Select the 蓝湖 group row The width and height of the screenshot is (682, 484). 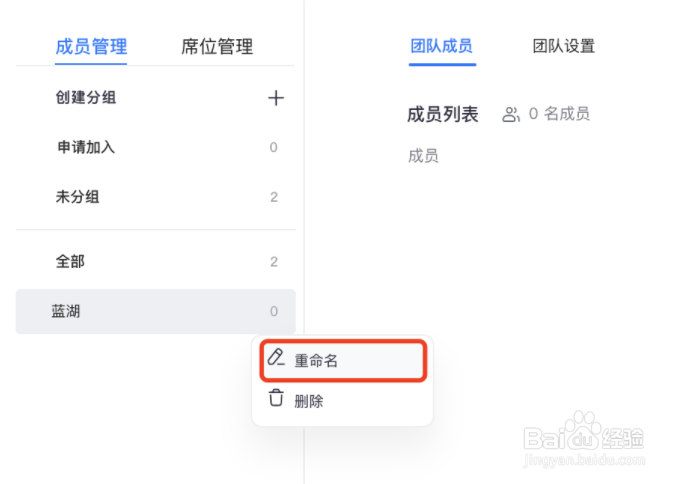coord(156,311)
